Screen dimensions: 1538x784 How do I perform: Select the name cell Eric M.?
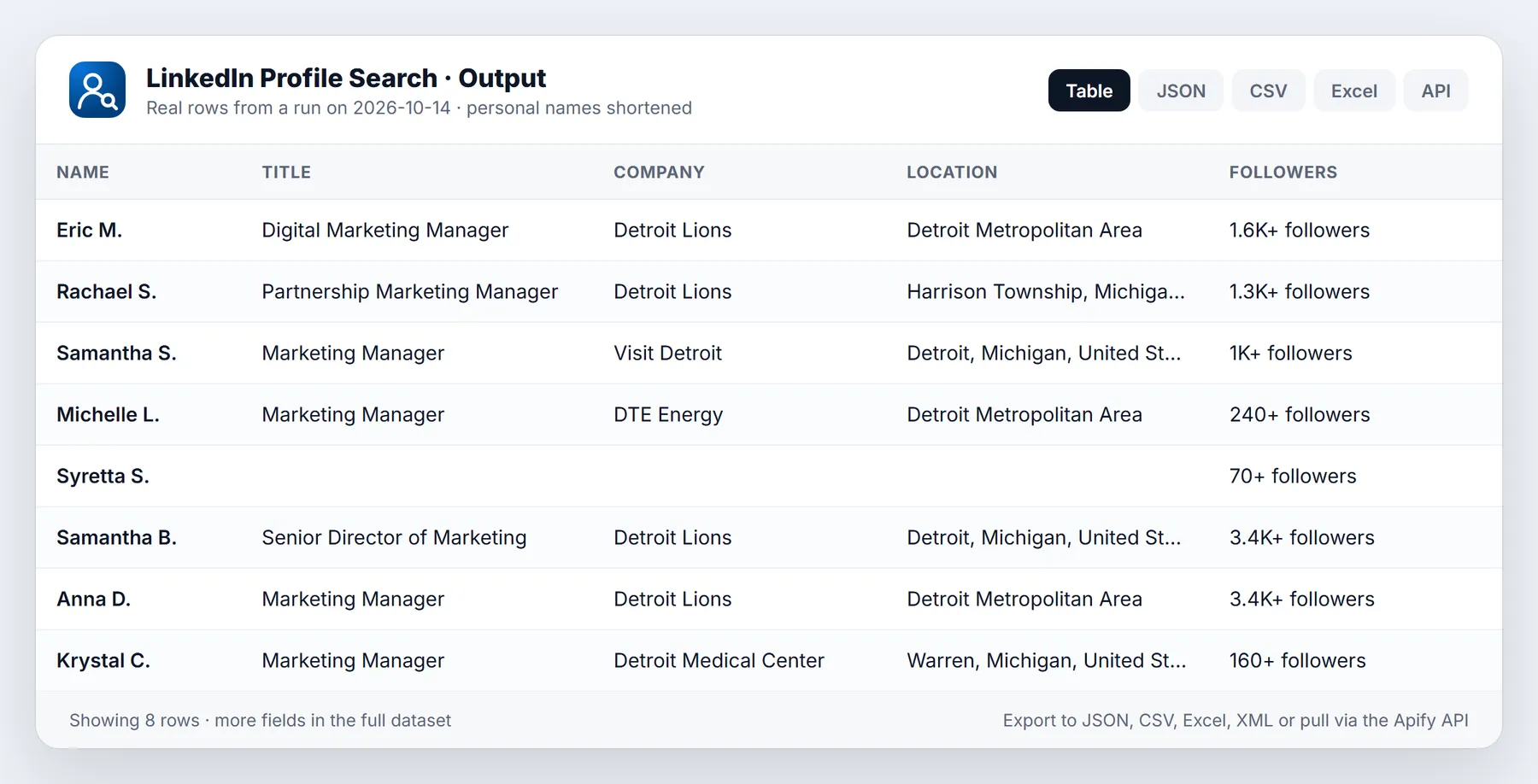(x=89, y=230)
